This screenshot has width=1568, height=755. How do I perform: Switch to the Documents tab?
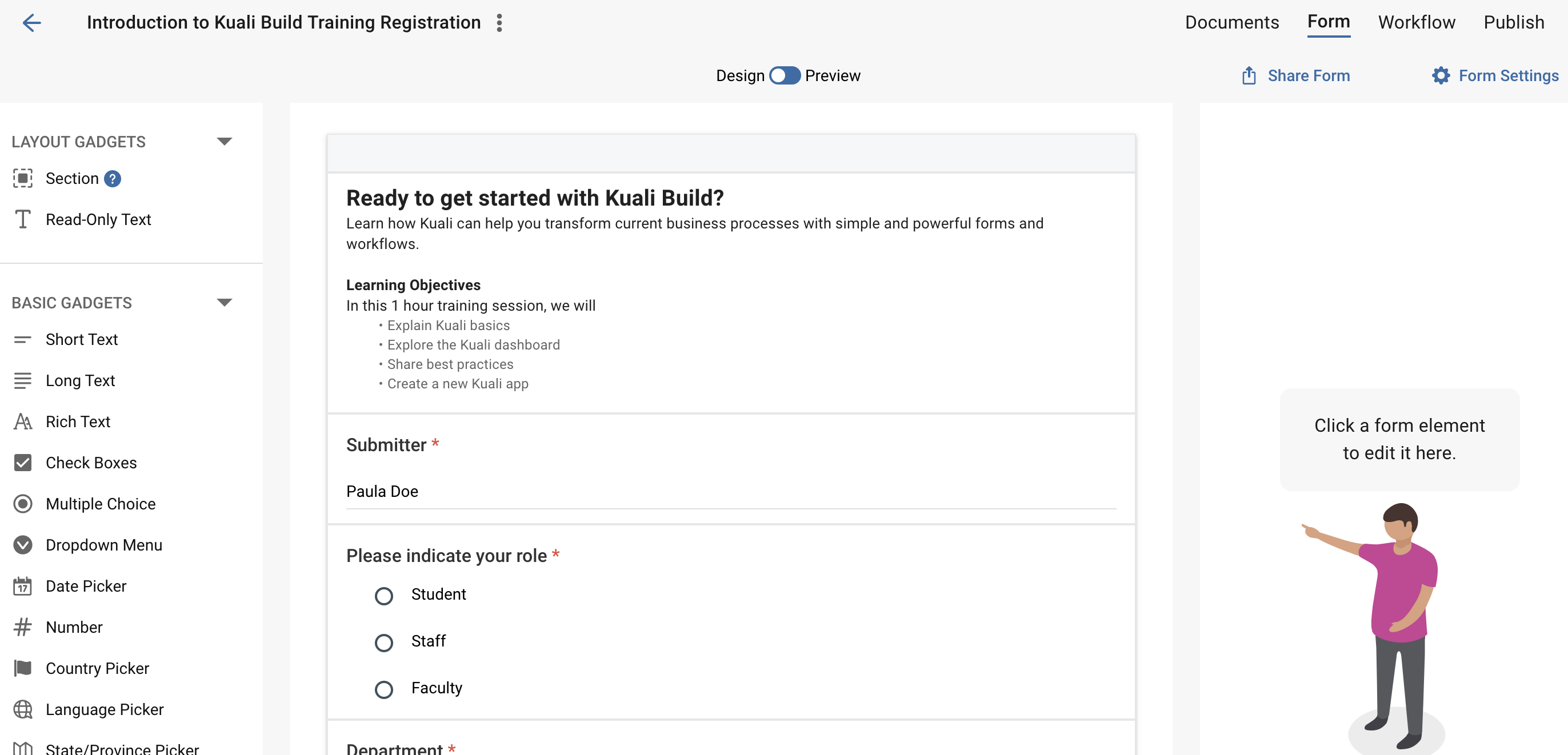1231,22
